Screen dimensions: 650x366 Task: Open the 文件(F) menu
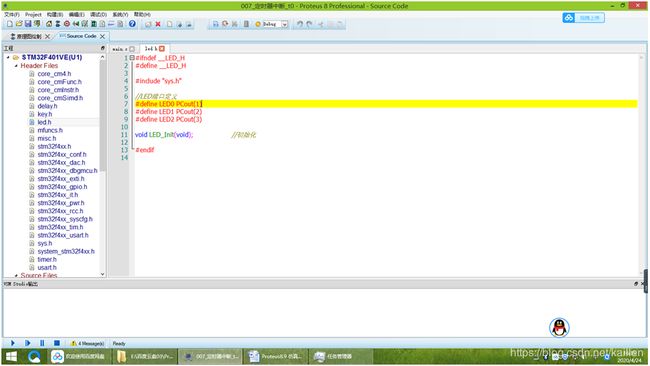(x=12, y=15)
